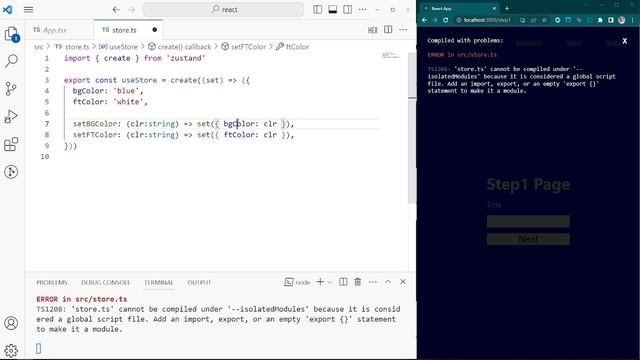The height and width of the screenshot is (360, 640).
Task: Open the Search view in activity bar
Action: 11,61
